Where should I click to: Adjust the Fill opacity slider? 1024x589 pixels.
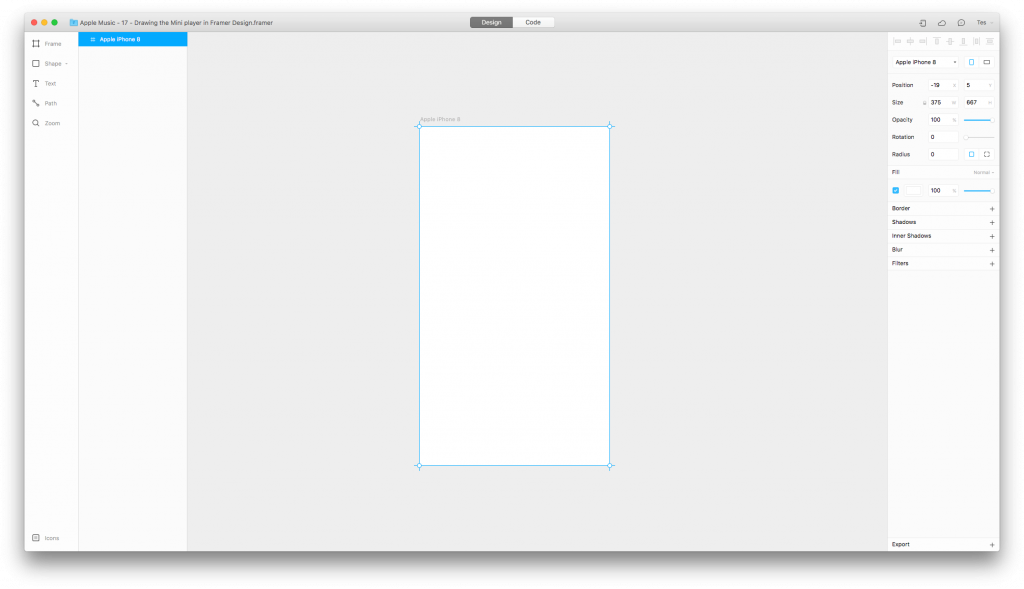point(979,191)
